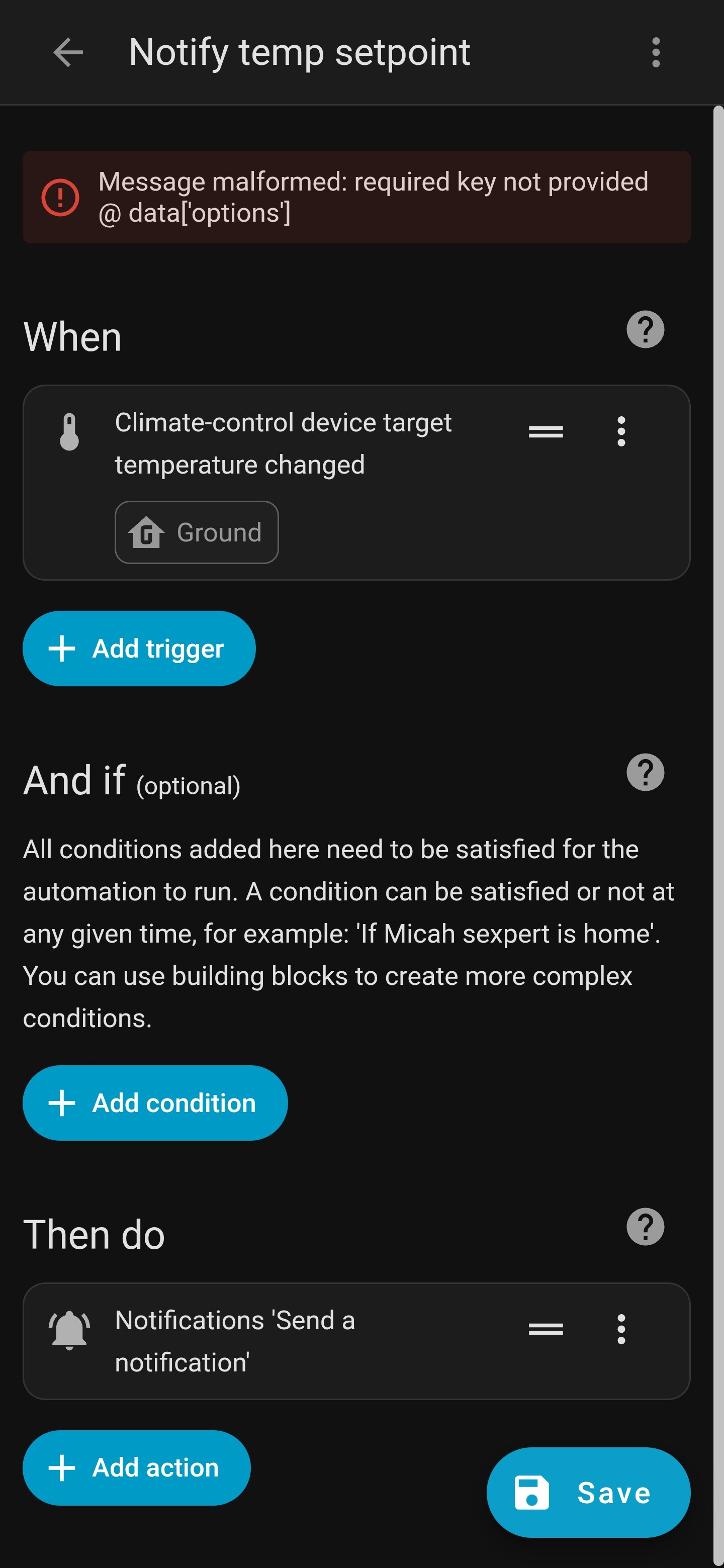
Task: Click the Add action button
Action: (x=136, y=1467)
